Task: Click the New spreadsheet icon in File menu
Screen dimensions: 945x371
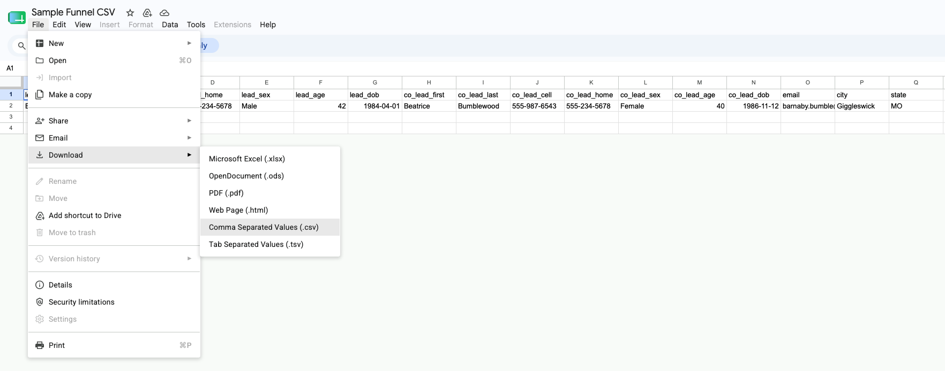Action: (40, 43)
